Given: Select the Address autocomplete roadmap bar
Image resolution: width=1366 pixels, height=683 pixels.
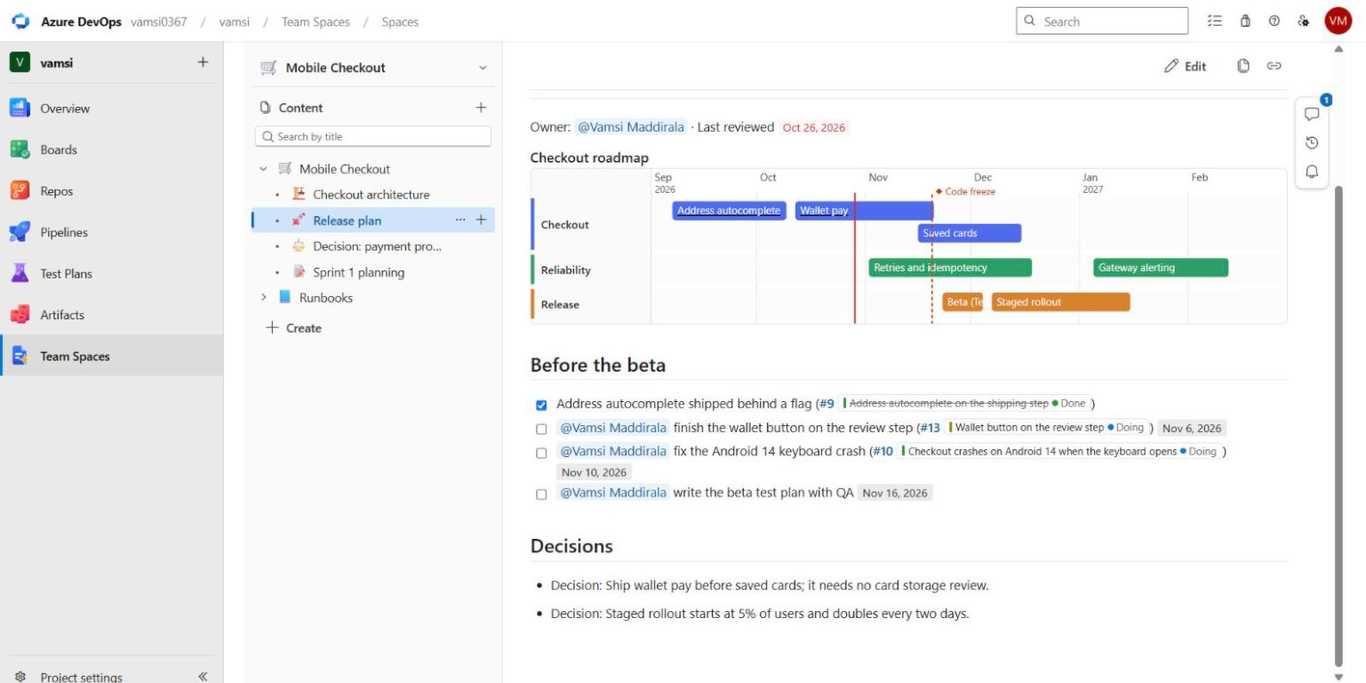Looking at the screenshot, I should click(729, 211).
